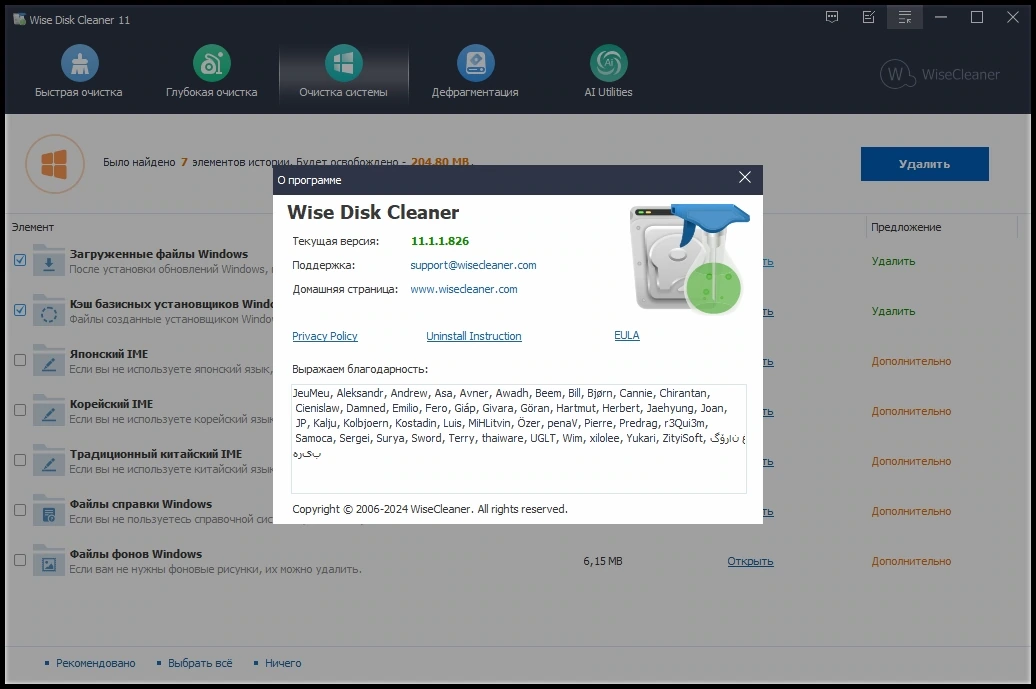Close the О программе dialog
Viewport: 1036px width, 689px height.
point(745,177)
